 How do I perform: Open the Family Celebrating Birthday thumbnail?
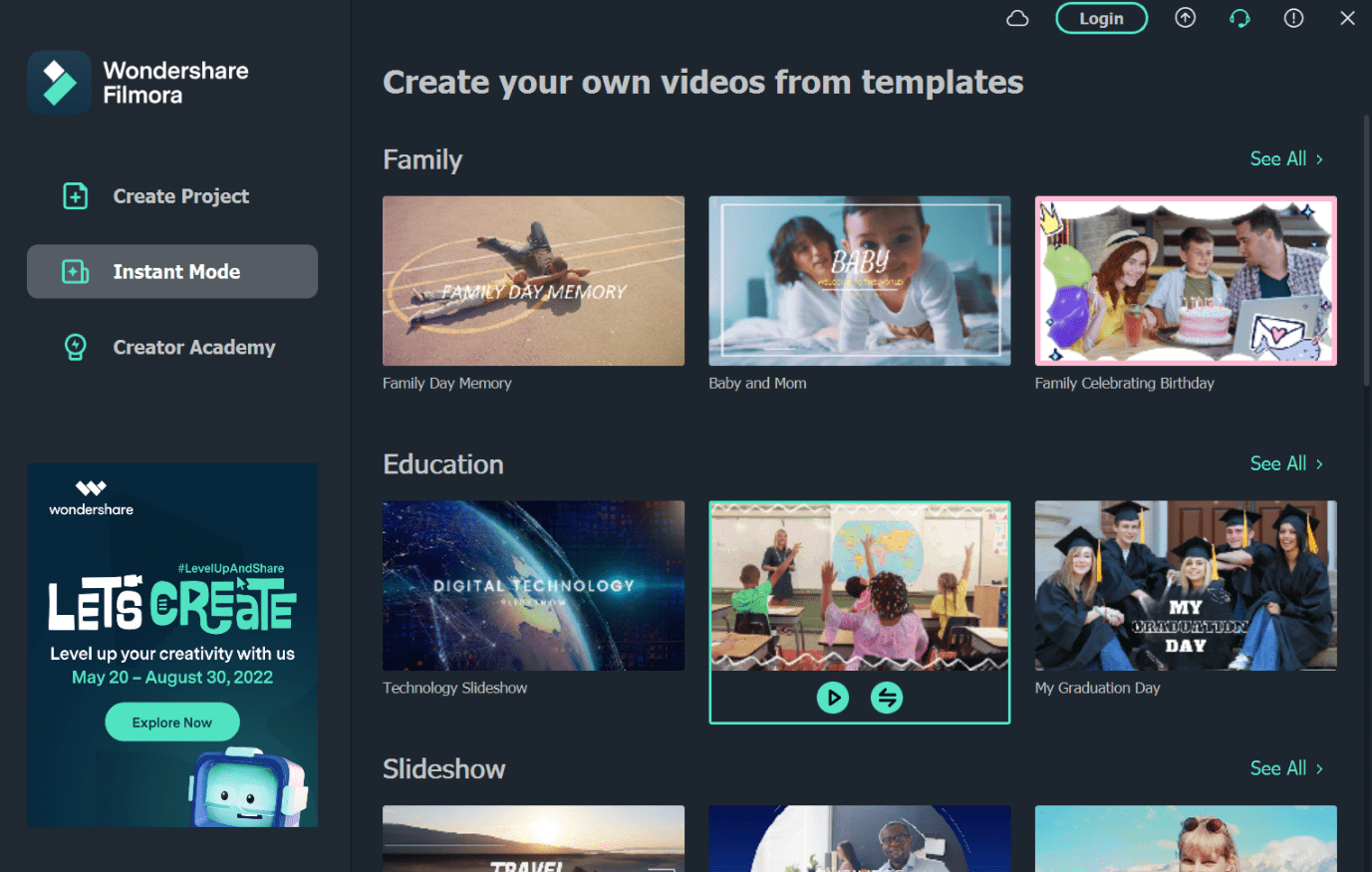point(1186,281)
